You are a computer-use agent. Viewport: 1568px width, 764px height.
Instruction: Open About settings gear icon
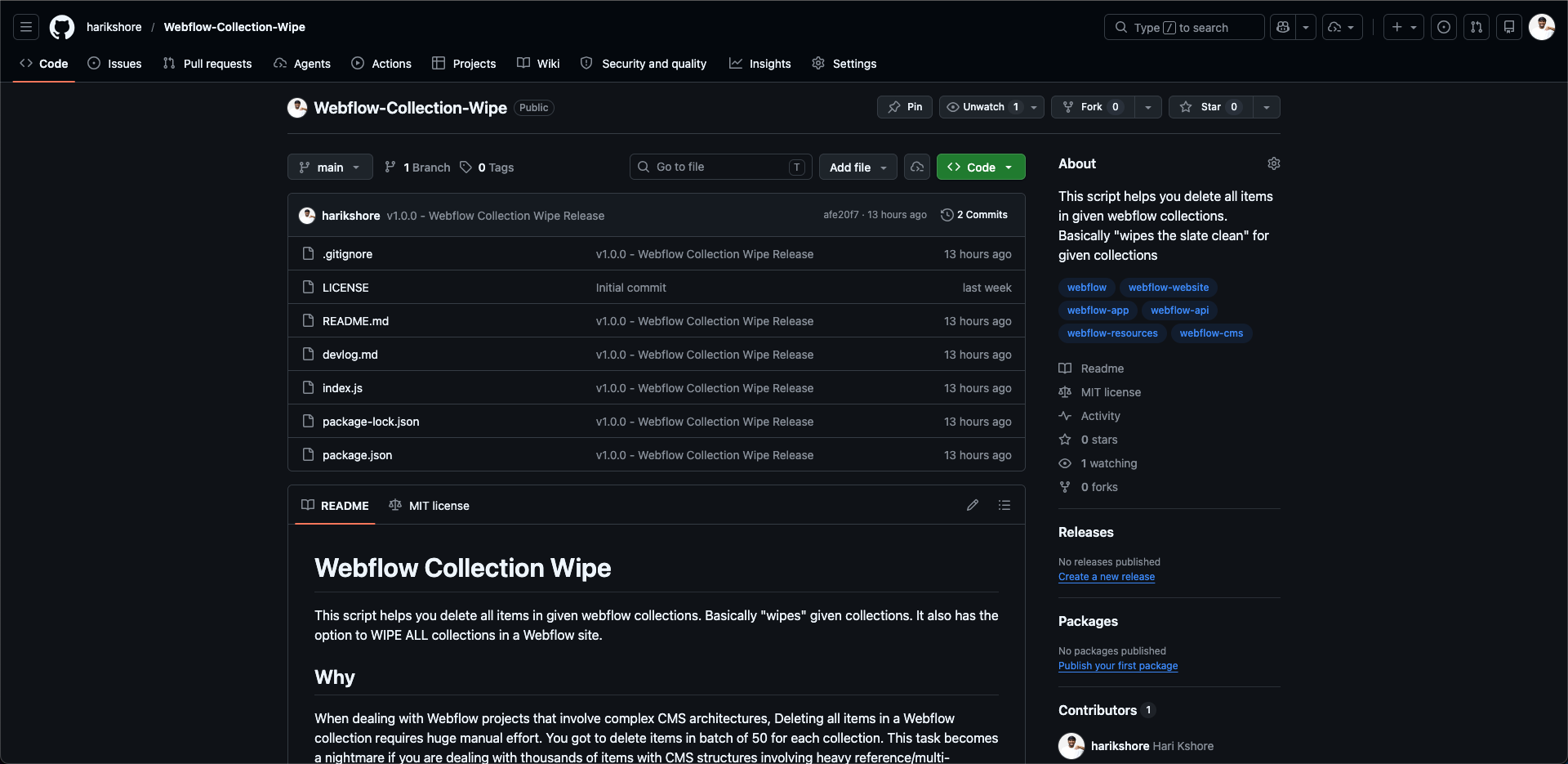1274,163
